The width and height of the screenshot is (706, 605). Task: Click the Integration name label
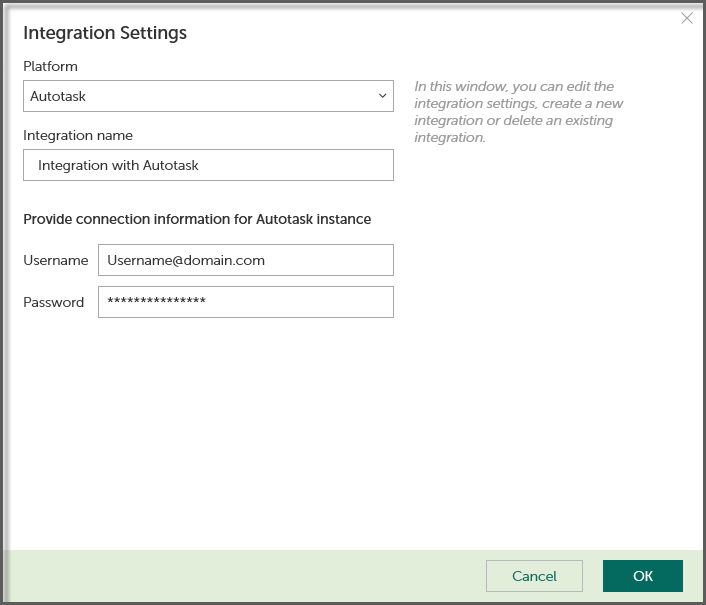78,135
